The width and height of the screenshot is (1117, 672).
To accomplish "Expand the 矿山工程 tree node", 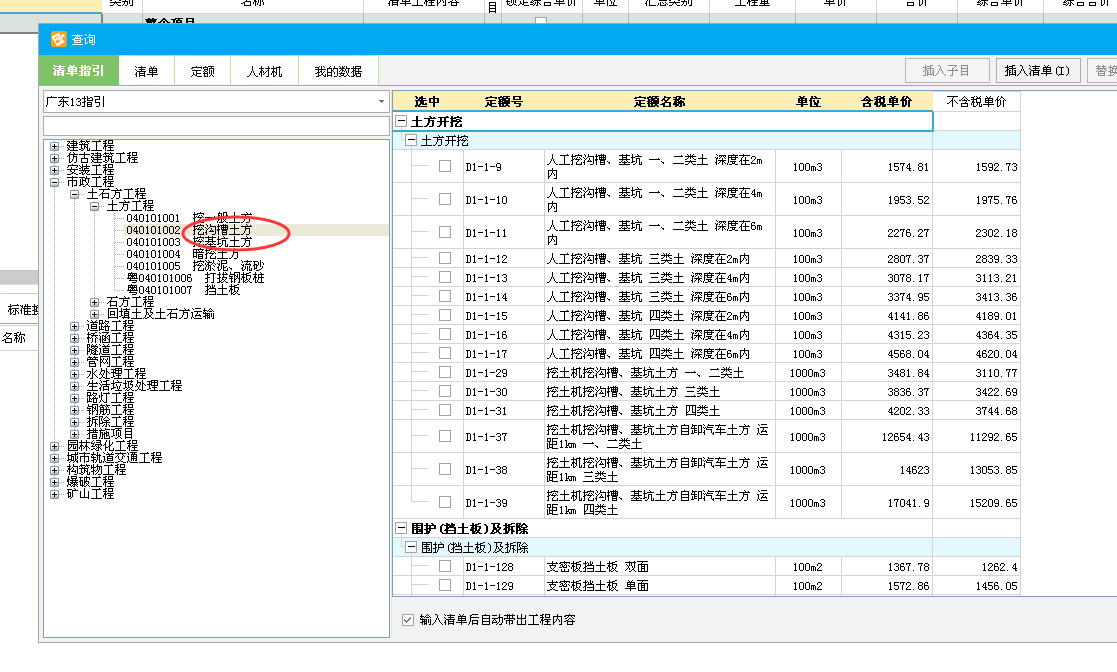I will coord(54,494).
